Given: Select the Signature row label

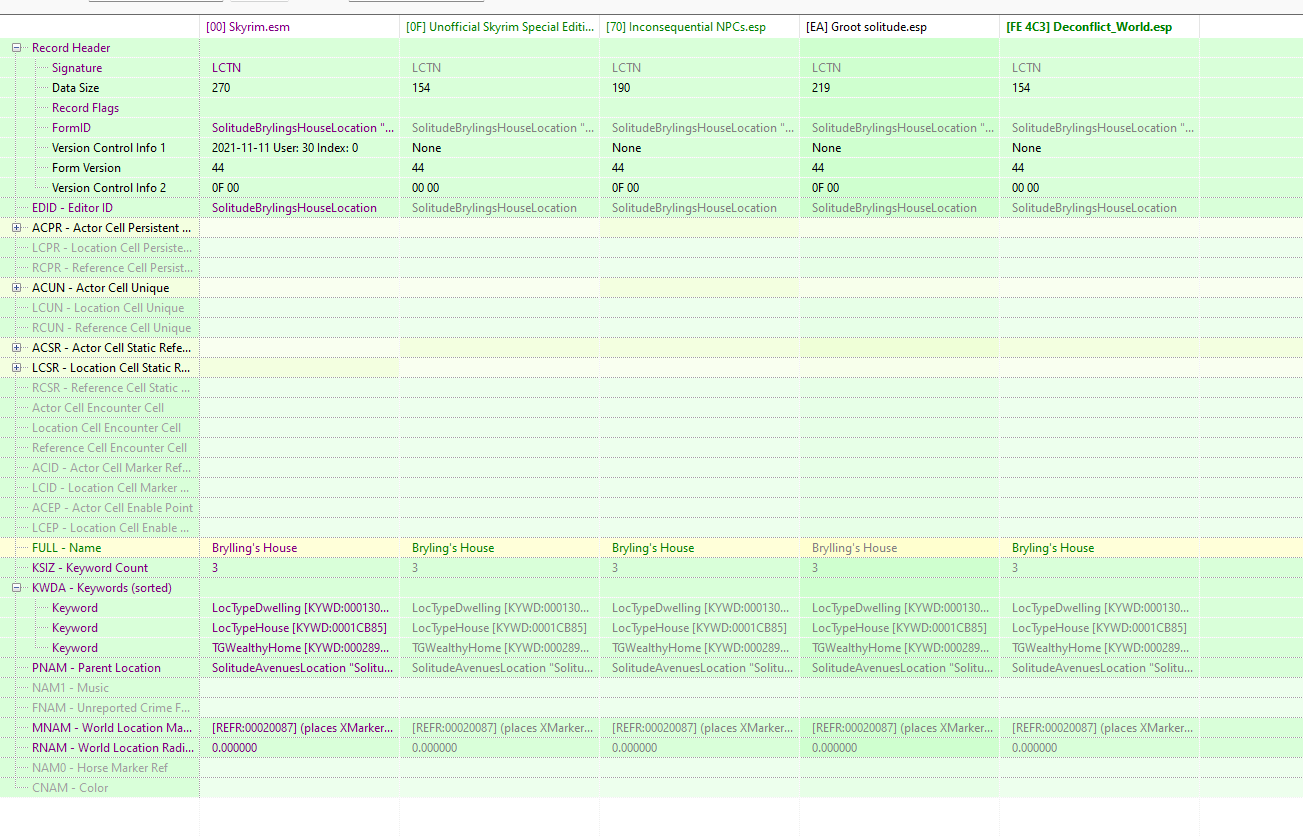Looking at the screenshot, I should (x=77, y=68).
